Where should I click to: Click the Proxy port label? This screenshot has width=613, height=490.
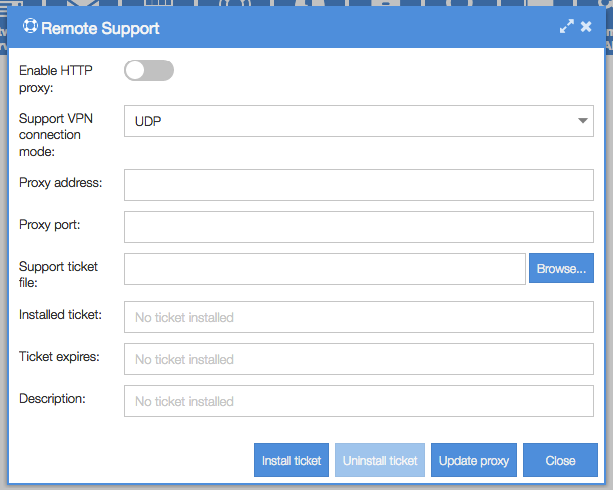50,225
